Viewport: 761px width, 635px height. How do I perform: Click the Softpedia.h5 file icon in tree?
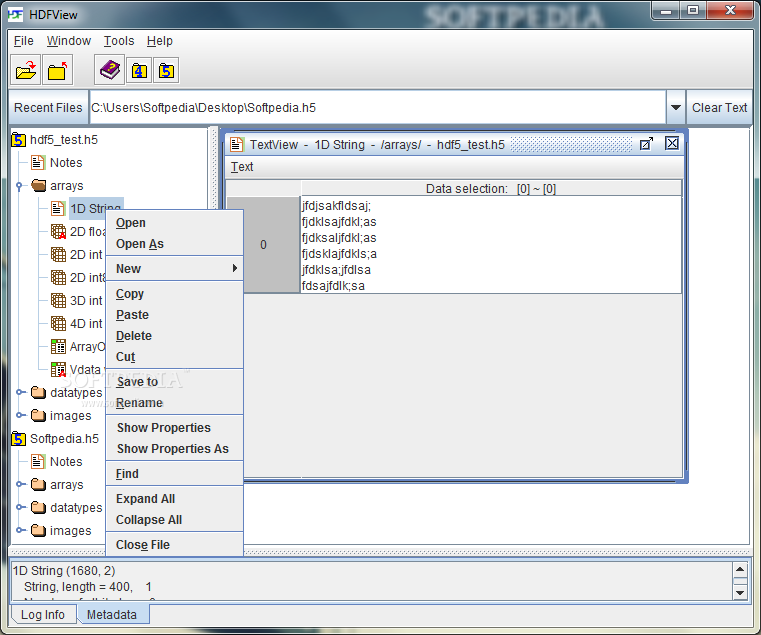pyautogui.click(x=18, y=439)
